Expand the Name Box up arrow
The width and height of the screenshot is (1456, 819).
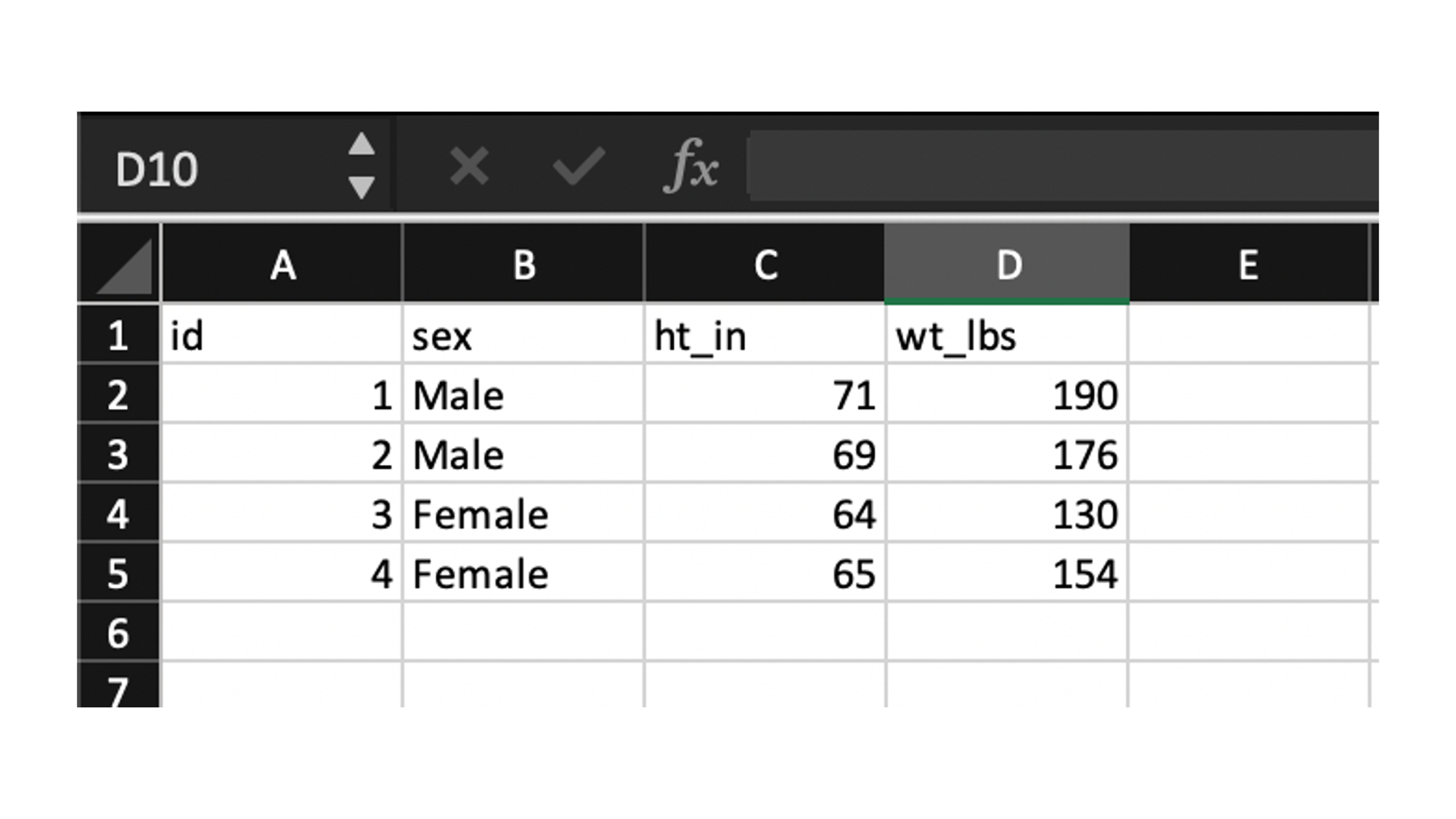(361, 145)
